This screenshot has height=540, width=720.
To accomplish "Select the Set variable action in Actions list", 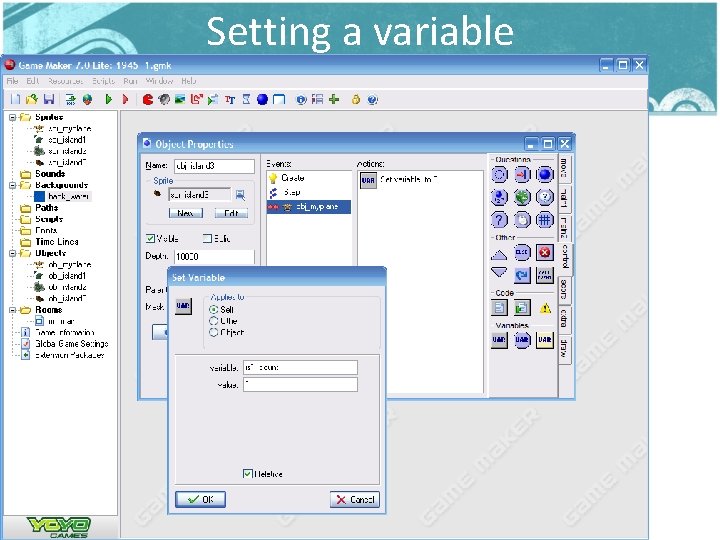I will pyautogui.click(x=420, y=180).
